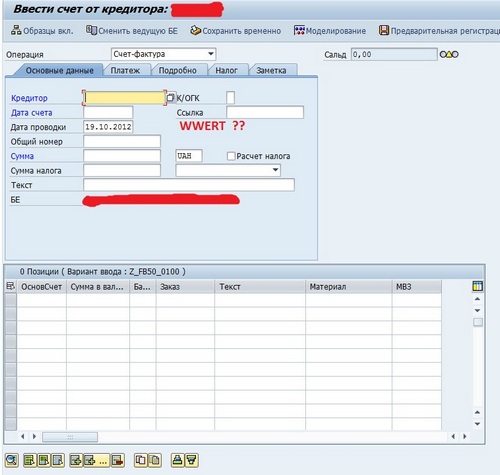Click into the Сумма amount field
Viewport: 500px width, 475px height.
122,156
